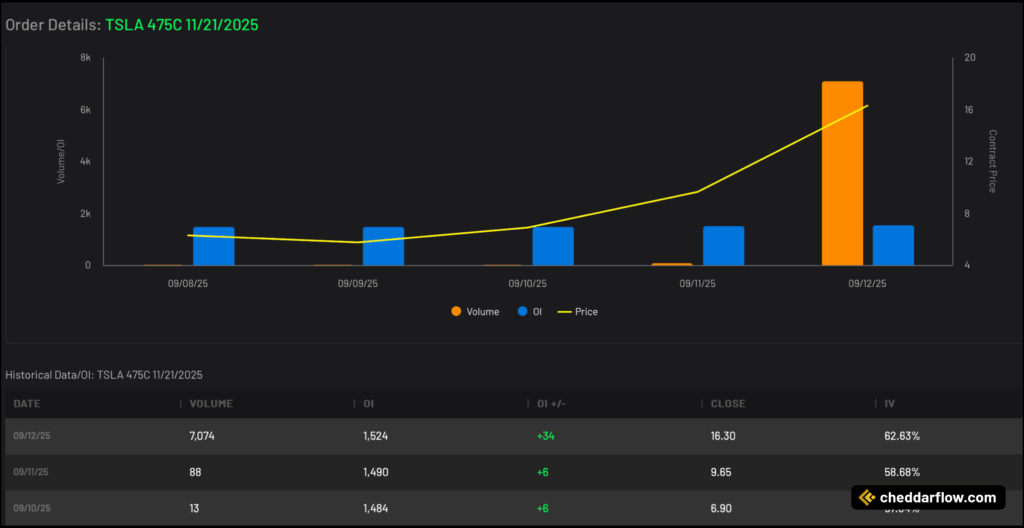Click the 09/09/25 x-axis label

click(358, 284)
